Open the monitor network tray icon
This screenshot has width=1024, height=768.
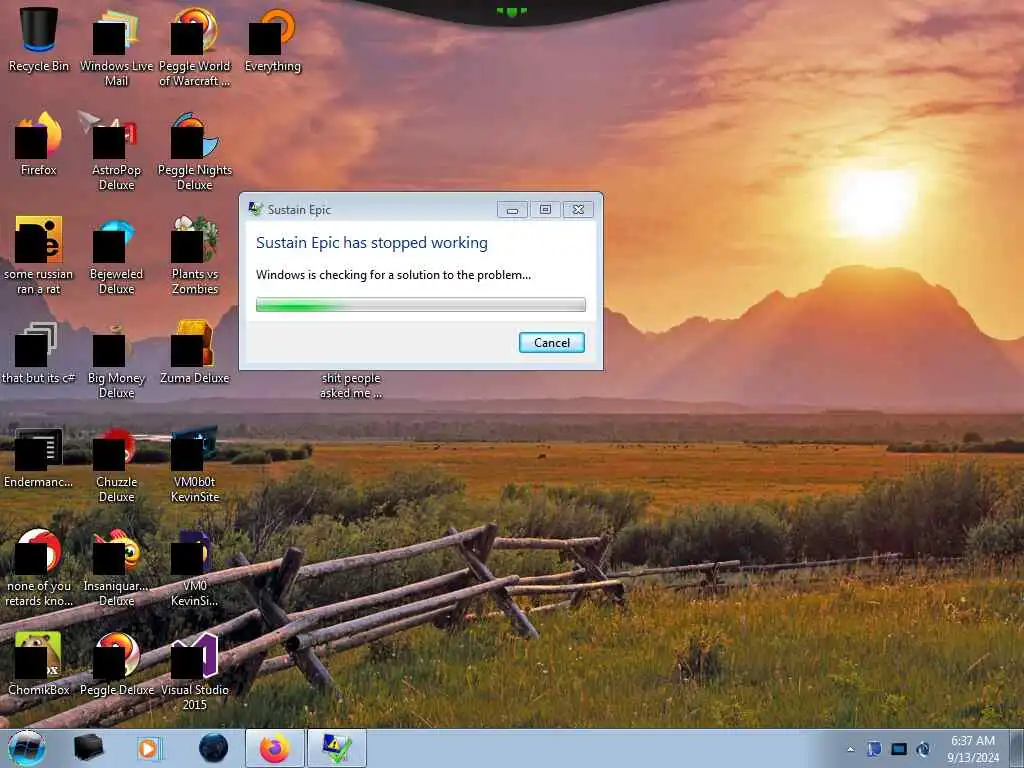click(899, 749)
